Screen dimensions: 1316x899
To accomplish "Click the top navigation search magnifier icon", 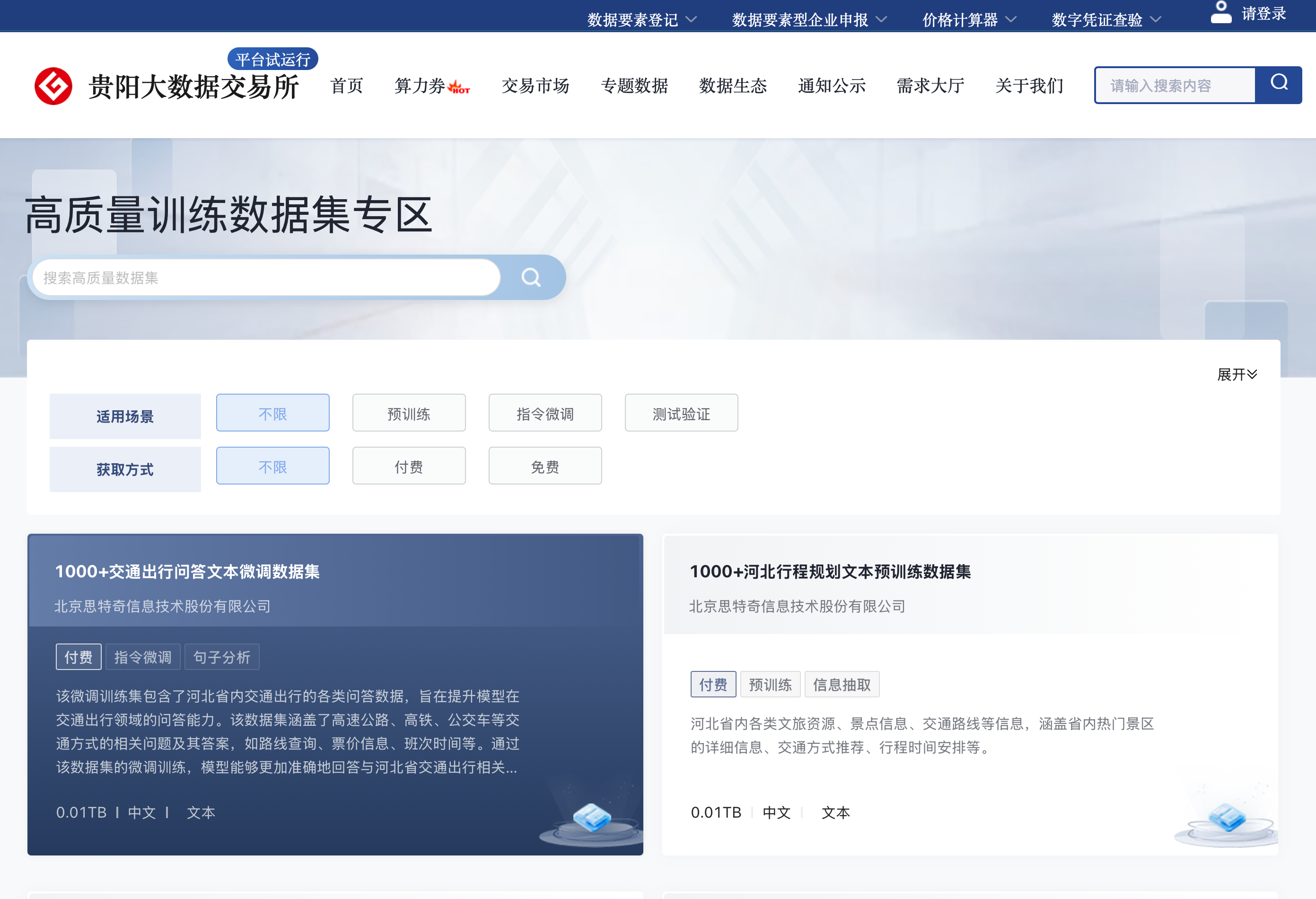I will tap(1279, 84).
